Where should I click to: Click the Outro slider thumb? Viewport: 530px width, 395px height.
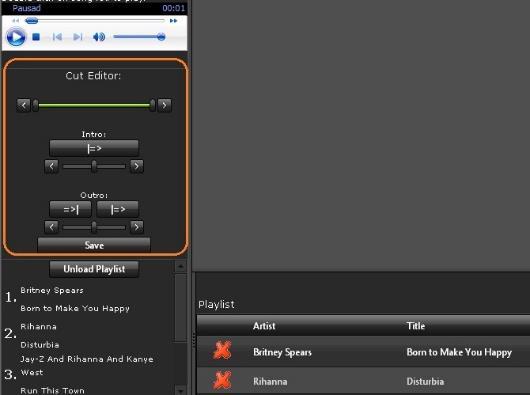(94, 227)
